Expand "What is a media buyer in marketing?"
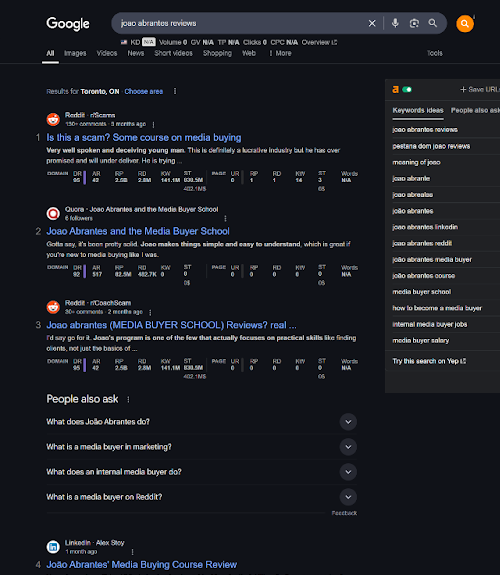 pos(201,447)
